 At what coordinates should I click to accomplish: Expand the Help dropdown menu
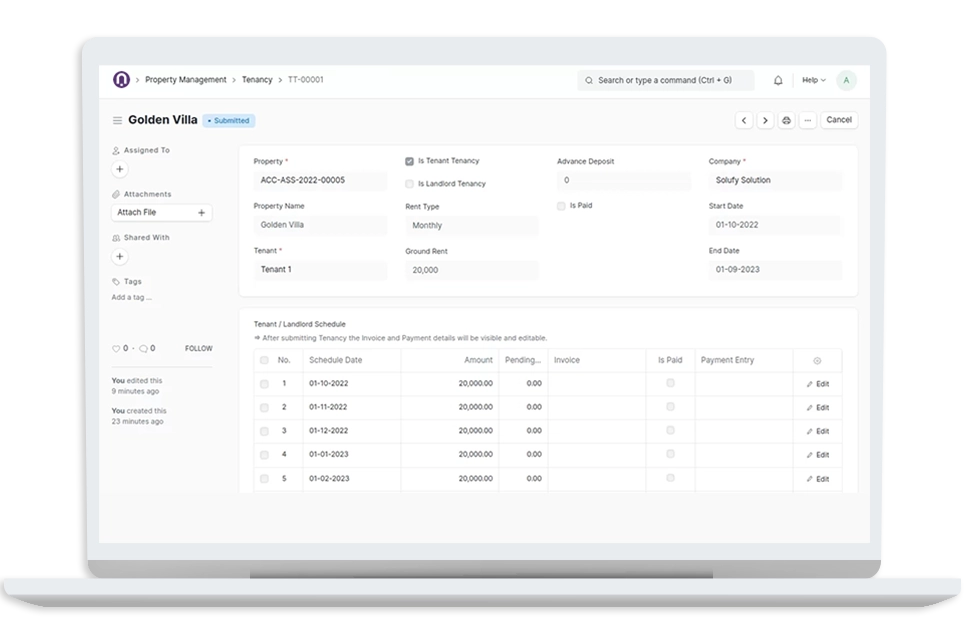tap(813, 80)
